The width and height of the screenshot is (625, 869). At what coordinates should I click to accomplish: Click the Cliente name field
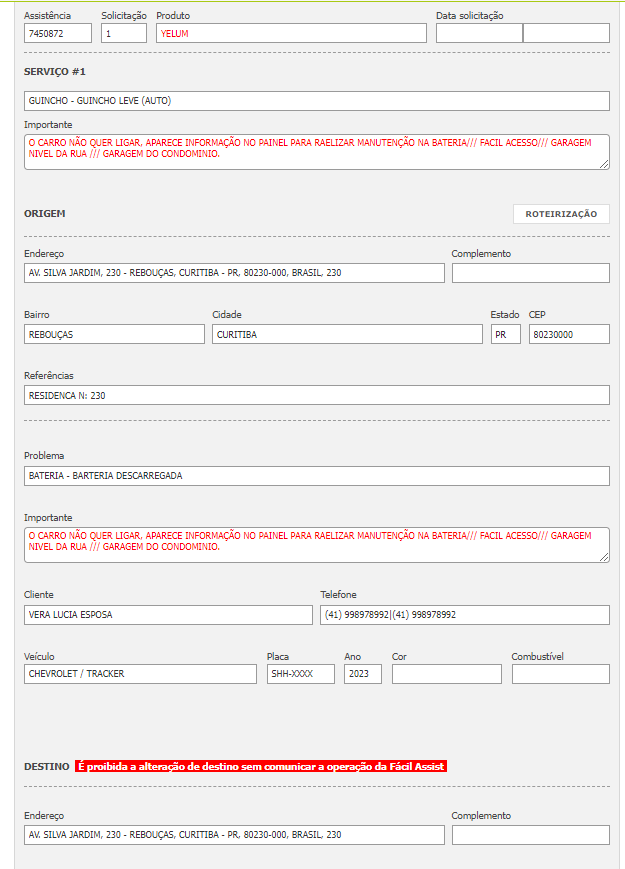coord(168,615)
